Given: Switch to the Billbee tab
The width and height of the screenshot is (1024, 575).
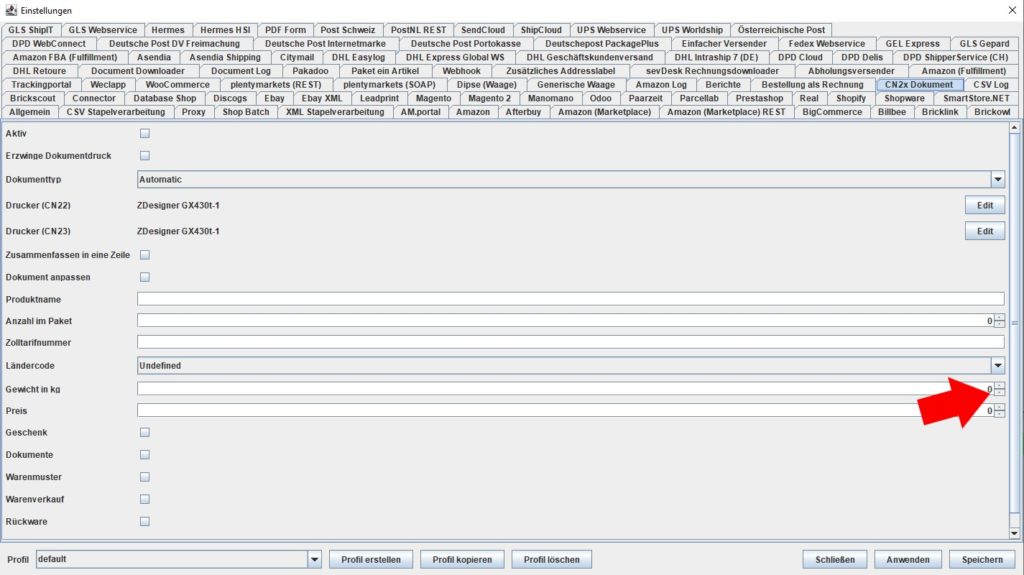Looking at the screenshot, I should [892, 112].
